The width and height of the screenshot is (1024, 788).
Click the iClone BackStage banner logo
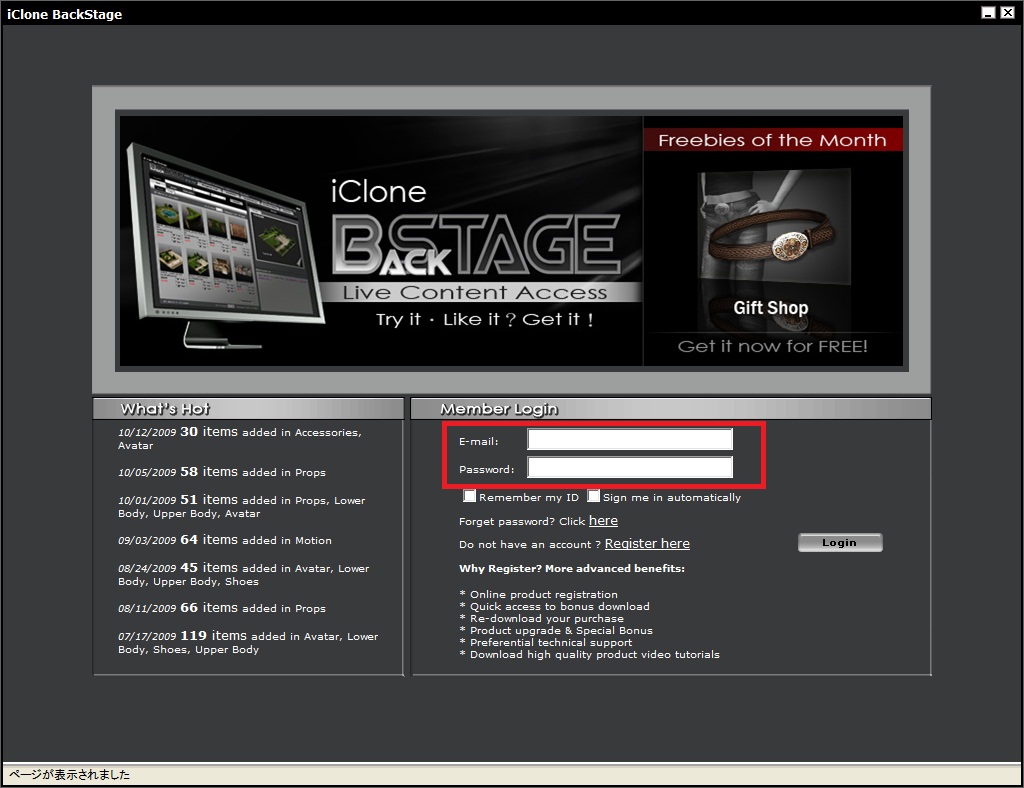pos(476,229)
